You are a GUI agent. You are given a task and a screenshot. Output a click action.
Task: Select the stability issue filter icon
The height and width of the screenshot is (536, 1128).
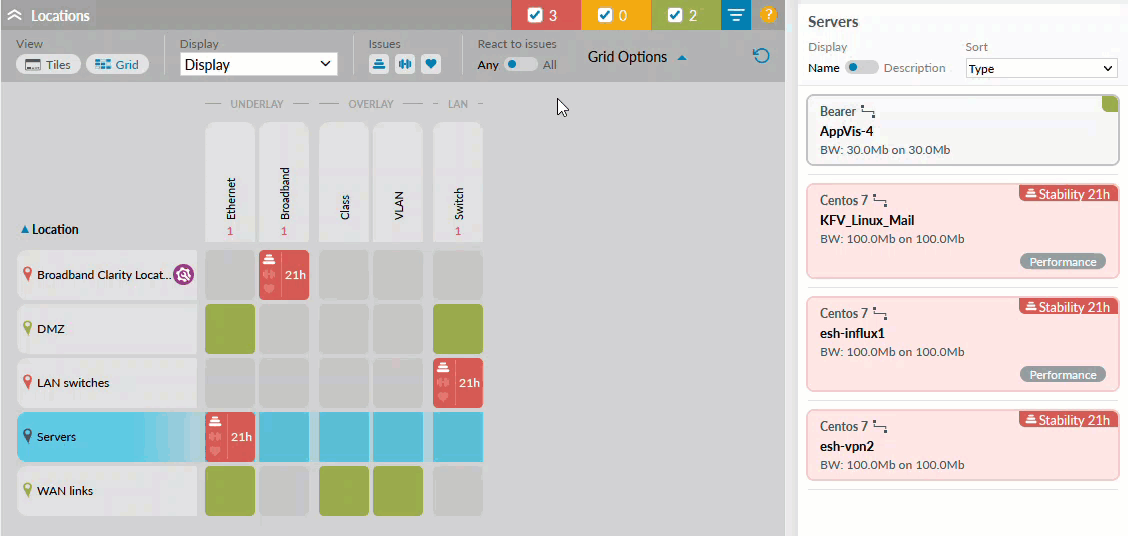pos(379,64)
